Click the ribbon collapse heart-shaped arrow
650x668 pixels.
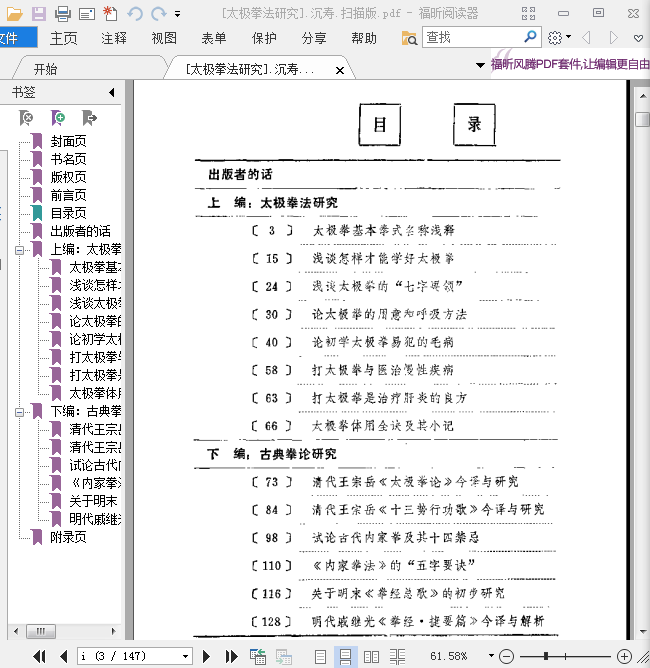tap(638, 38)
